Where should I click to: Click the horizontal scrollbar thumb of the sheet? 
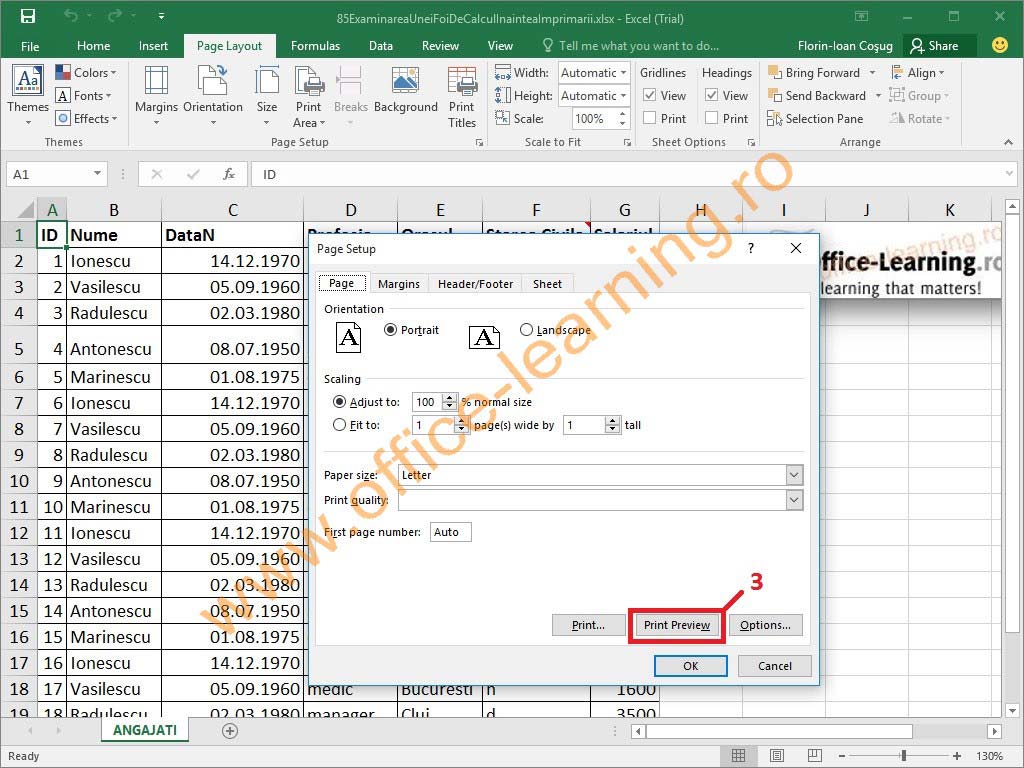pyautogui.click(x=778, y=731)
